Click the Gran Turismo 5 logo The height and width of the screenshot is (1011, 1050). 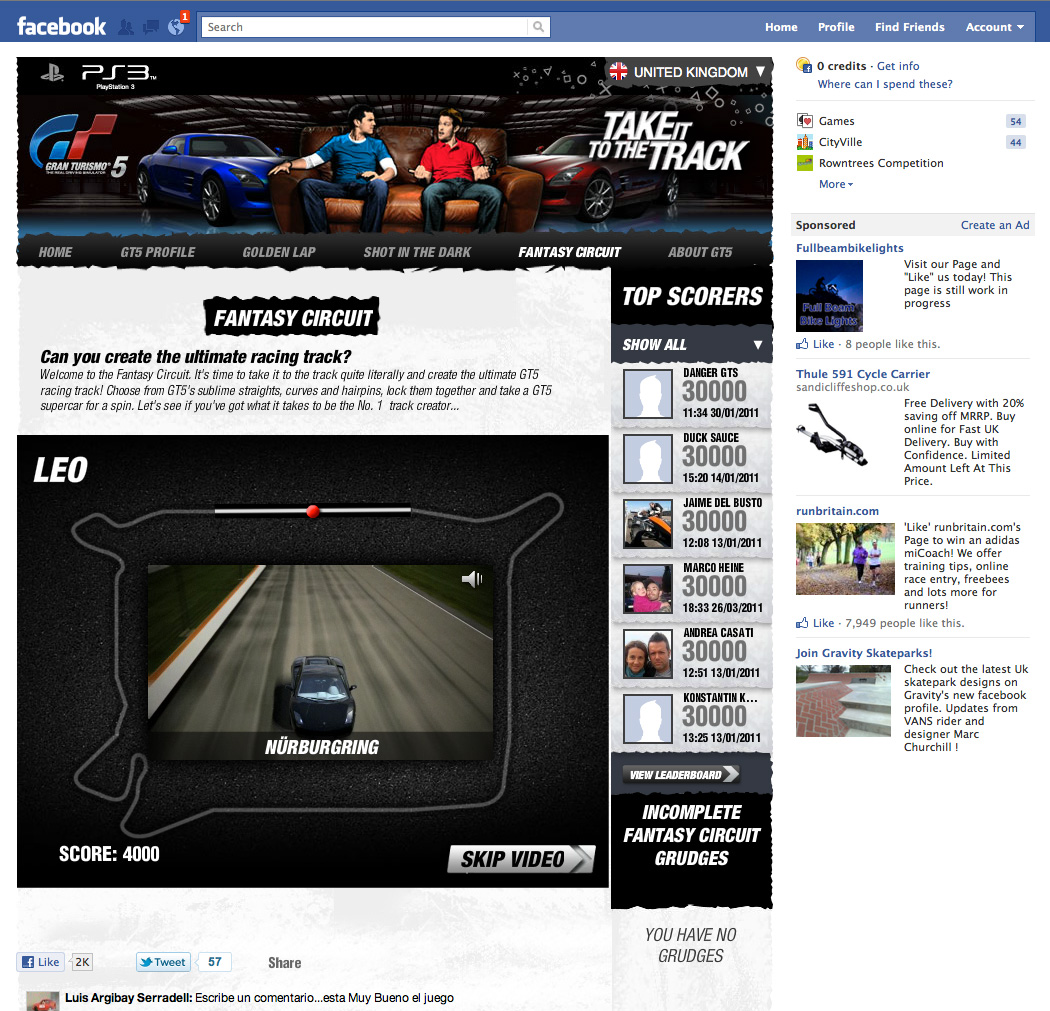[x=77, y=146]
